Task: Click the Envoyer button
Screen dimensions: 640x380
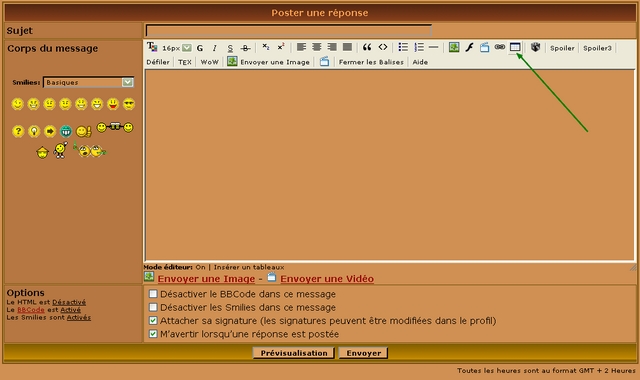Action: pos(364,353)
